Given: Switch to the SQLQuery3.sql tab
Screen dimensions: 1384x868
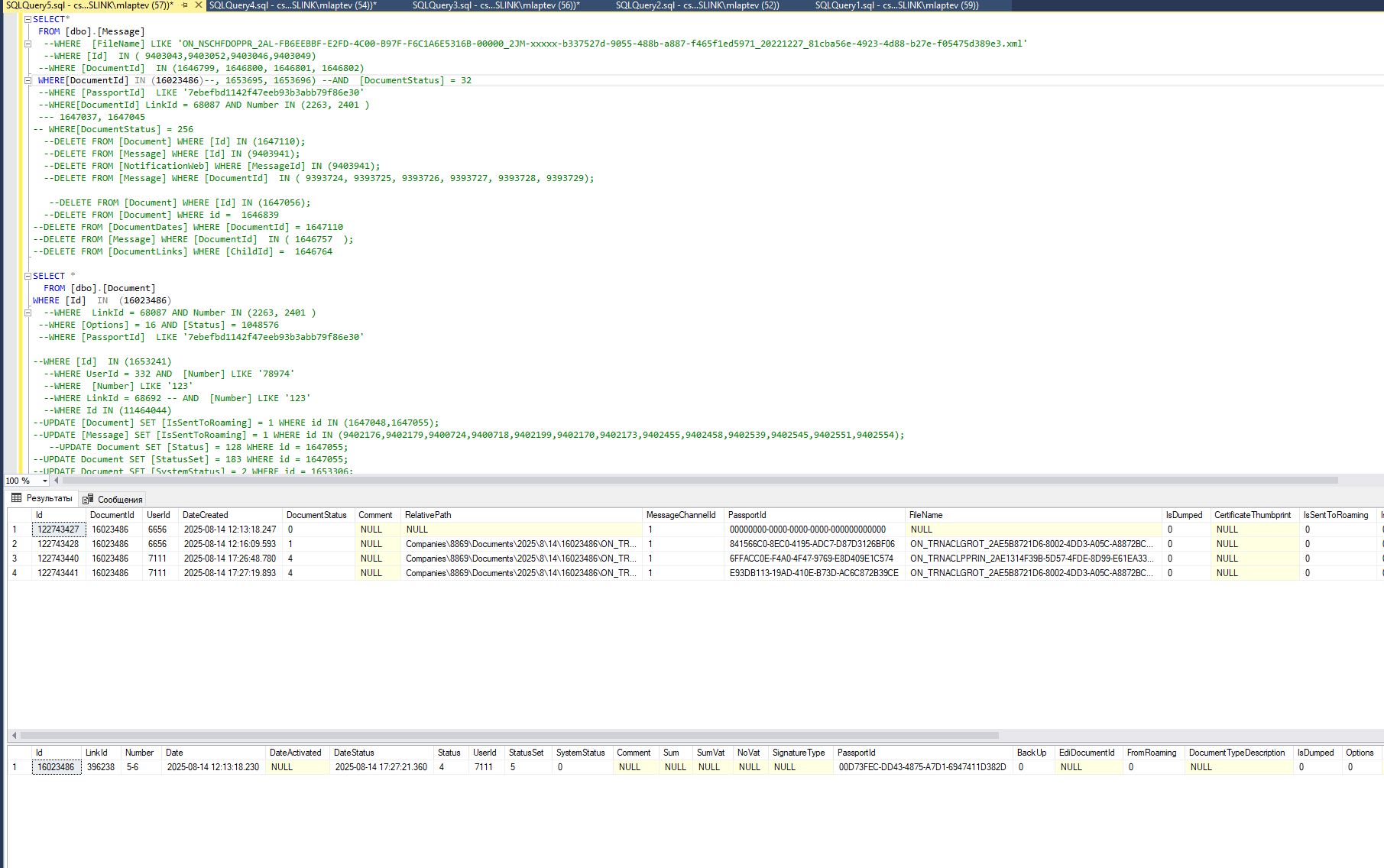Looking at the screenshot, I should click(x=496, y=5).
